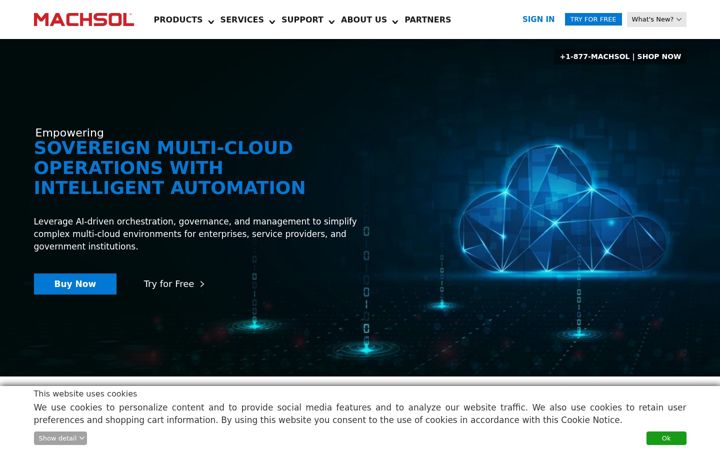Expand the chevron next to SERVICES
Screen dimensions: 720x450
click(x=272, y=21)
